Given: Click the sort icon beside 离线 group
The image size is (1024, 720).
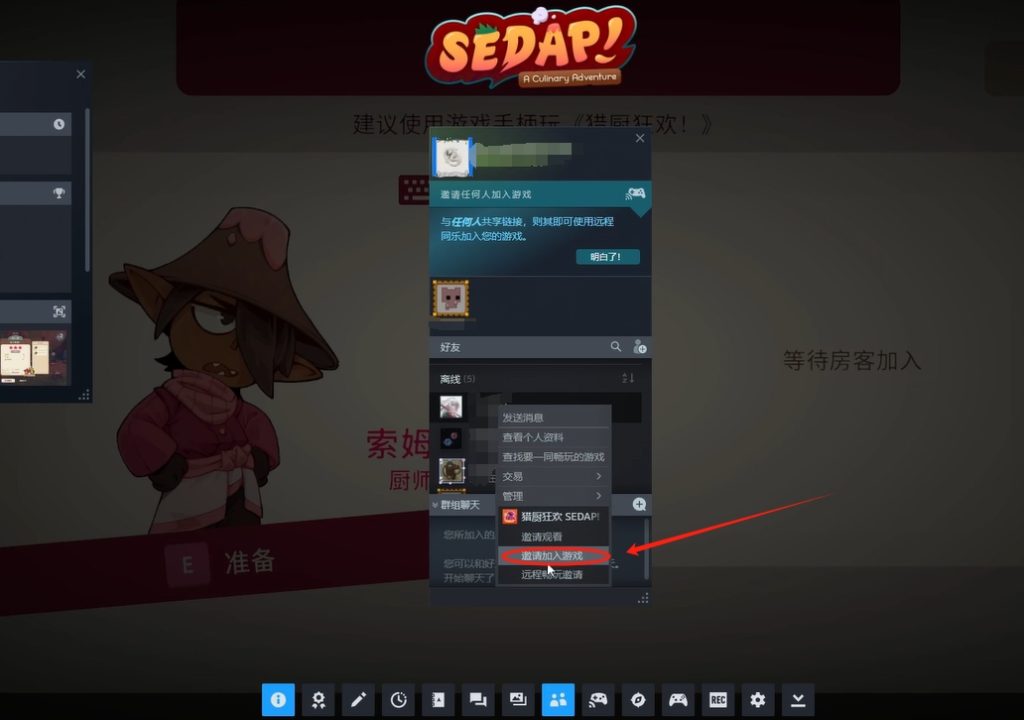Looking at the screenshot, I should [628, 378].
